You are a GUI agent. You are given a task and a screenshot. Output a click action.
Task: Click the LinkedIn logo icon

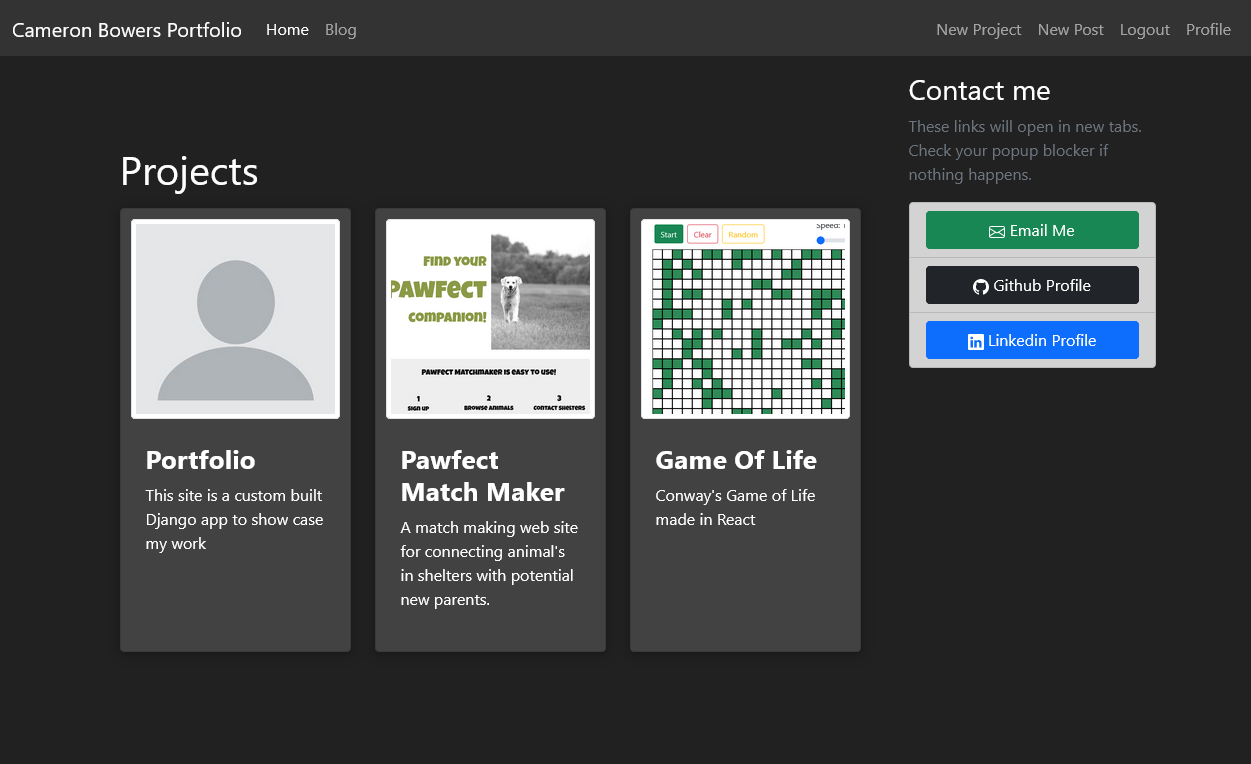976,341
